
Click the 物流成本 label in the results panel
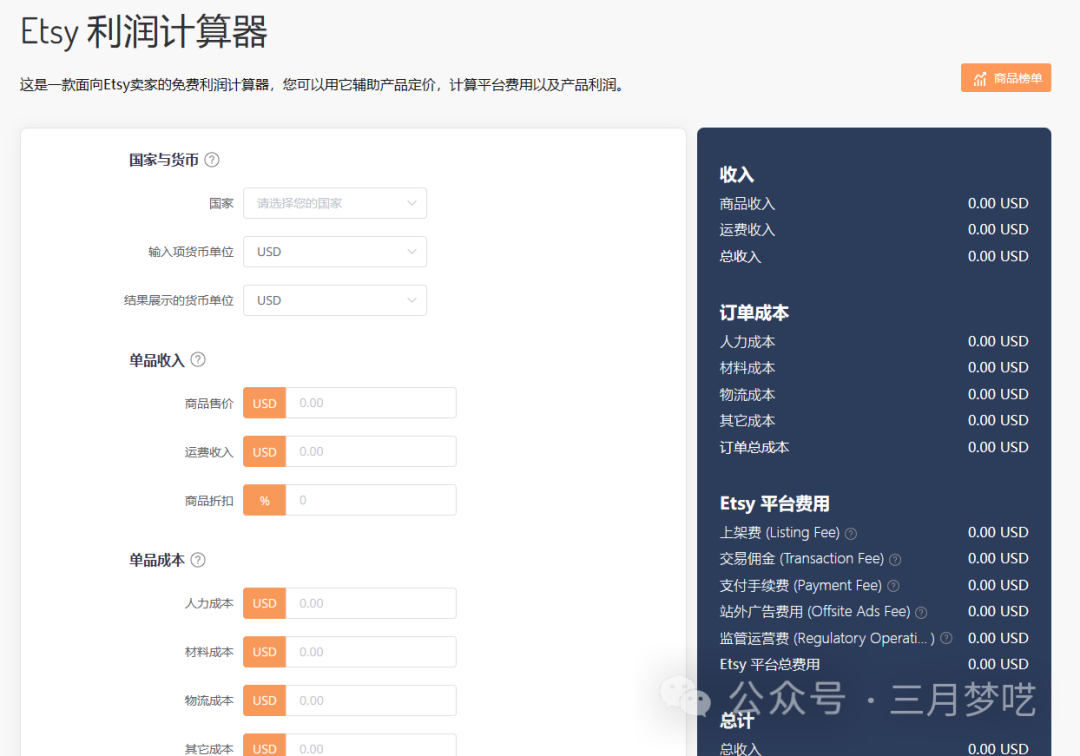click(x=747, y=395)
